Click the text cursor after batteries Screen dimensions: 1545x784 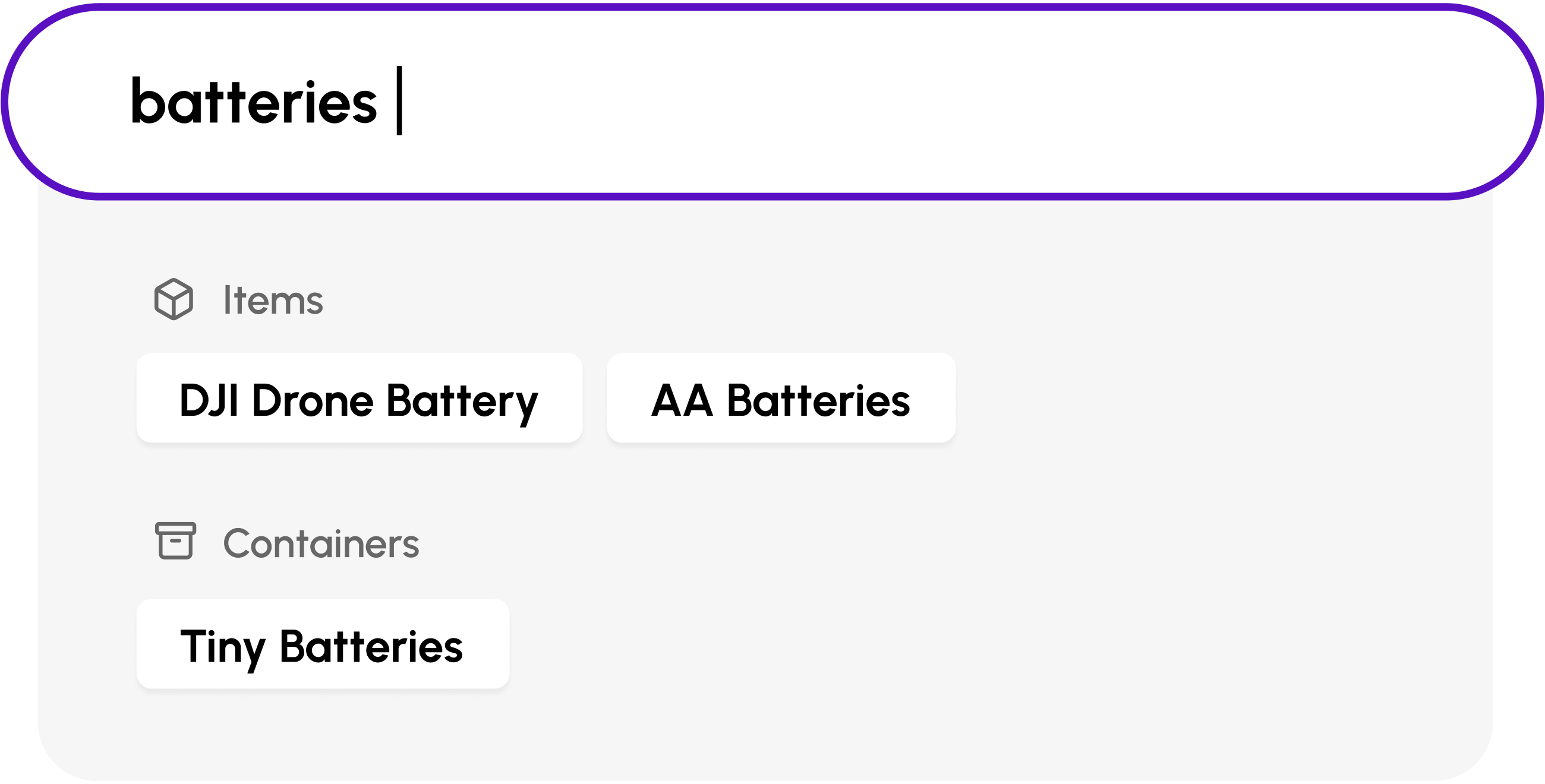point(399,101)
